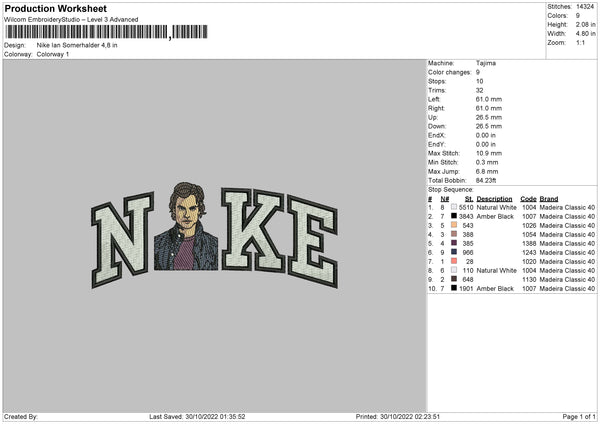Choose the salmon swatch for thread code 1020
This screenshot has width=600, height=424.
point(454,261)
